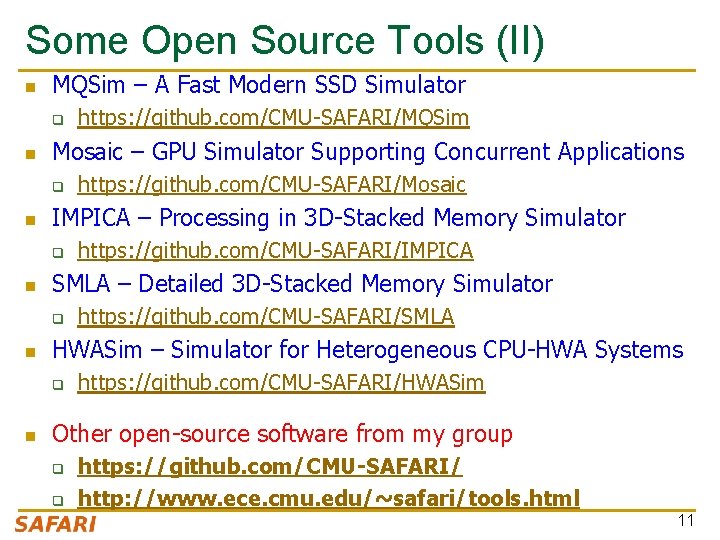Open the safari tools.html link

click(328, 498)
